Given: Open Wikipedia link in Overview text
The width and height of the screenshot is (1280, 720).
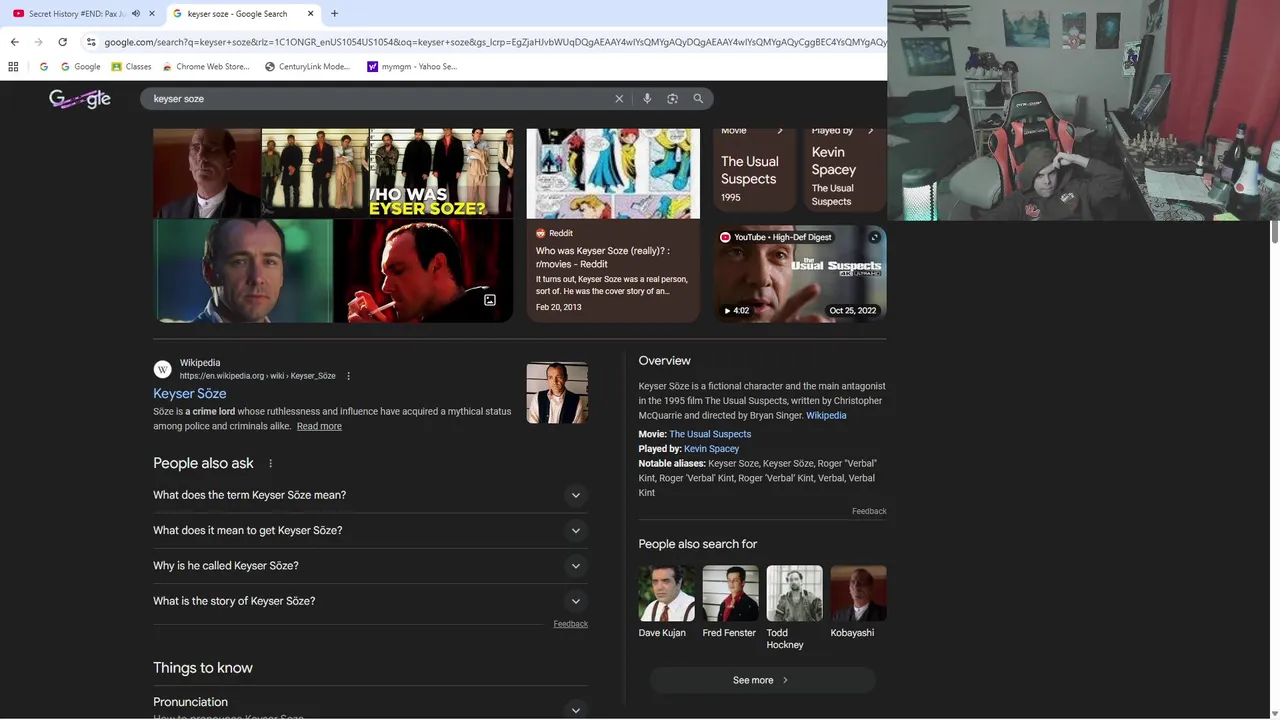Looking at the screenshot, I should point(826,415).
